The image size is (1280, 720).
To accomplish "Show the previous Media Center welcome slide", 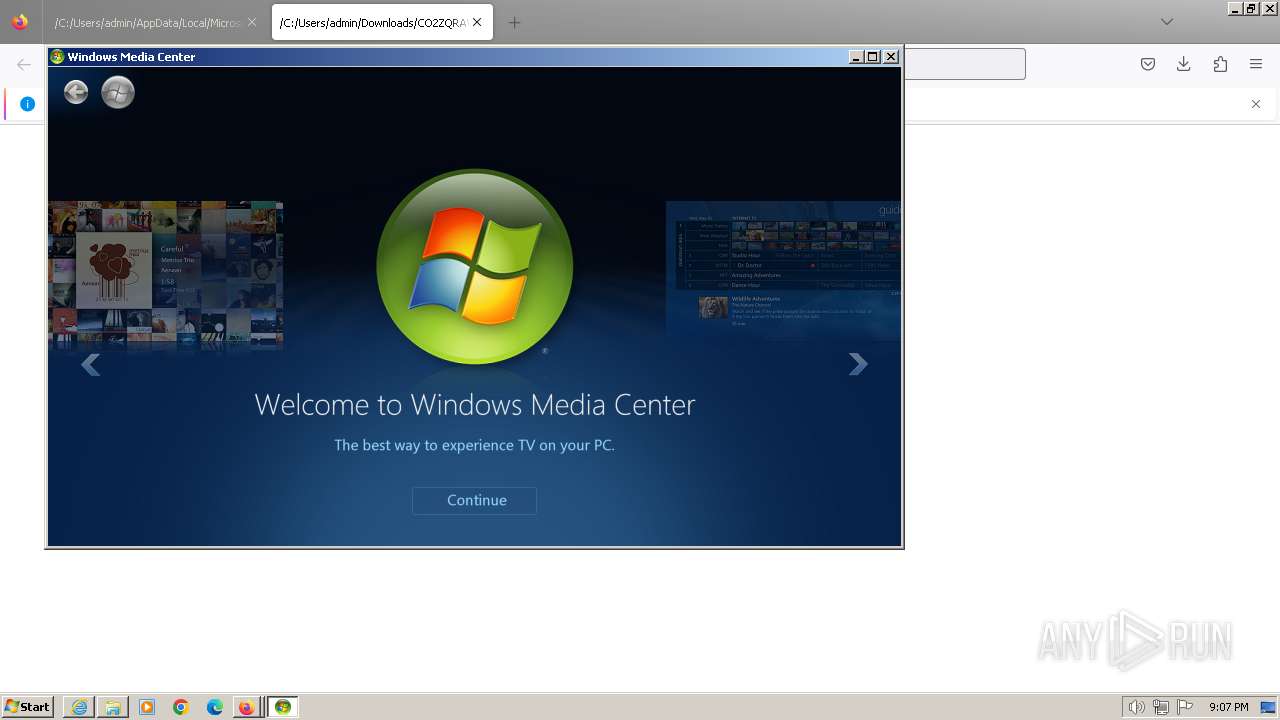I will tap(91, 365).
